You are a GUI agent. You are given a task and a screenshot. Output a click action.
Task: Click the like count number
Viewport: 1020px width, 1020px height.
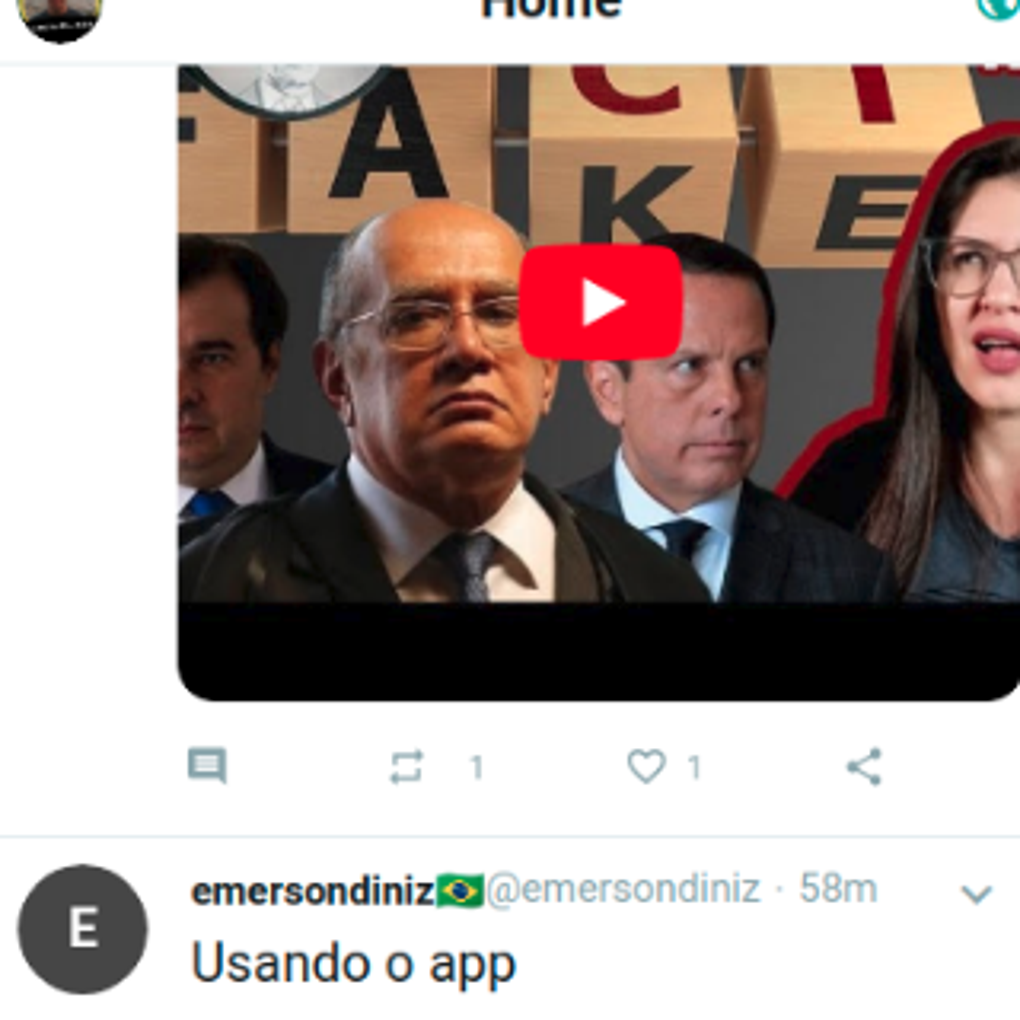point(695,768)
